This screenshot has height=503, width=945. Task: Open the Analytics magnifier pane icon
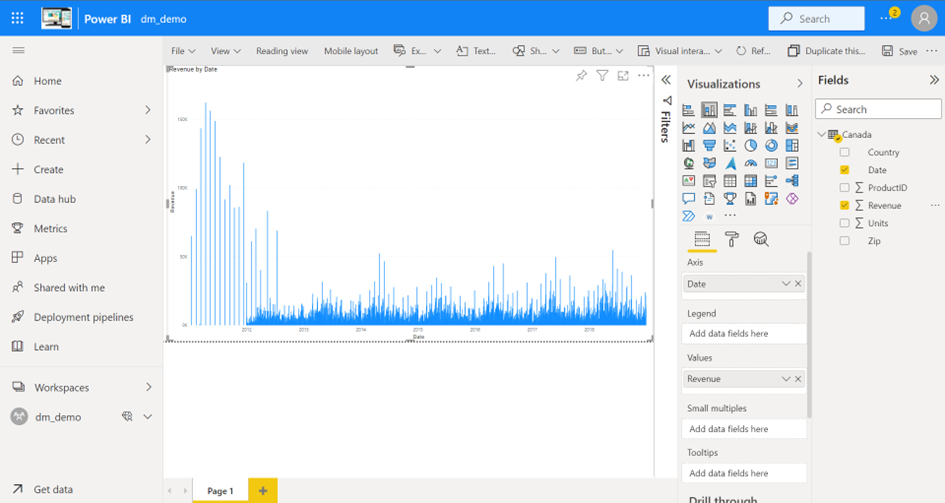[761, 239]
